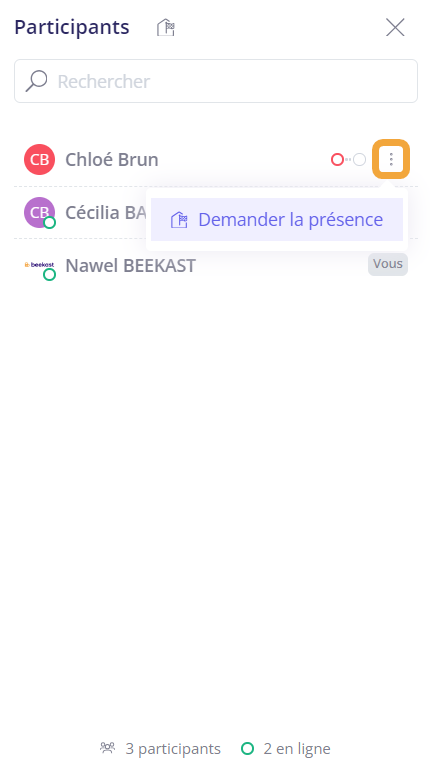Click the Beekast logo avatar

pyautogui.click(x=39, y=264)
